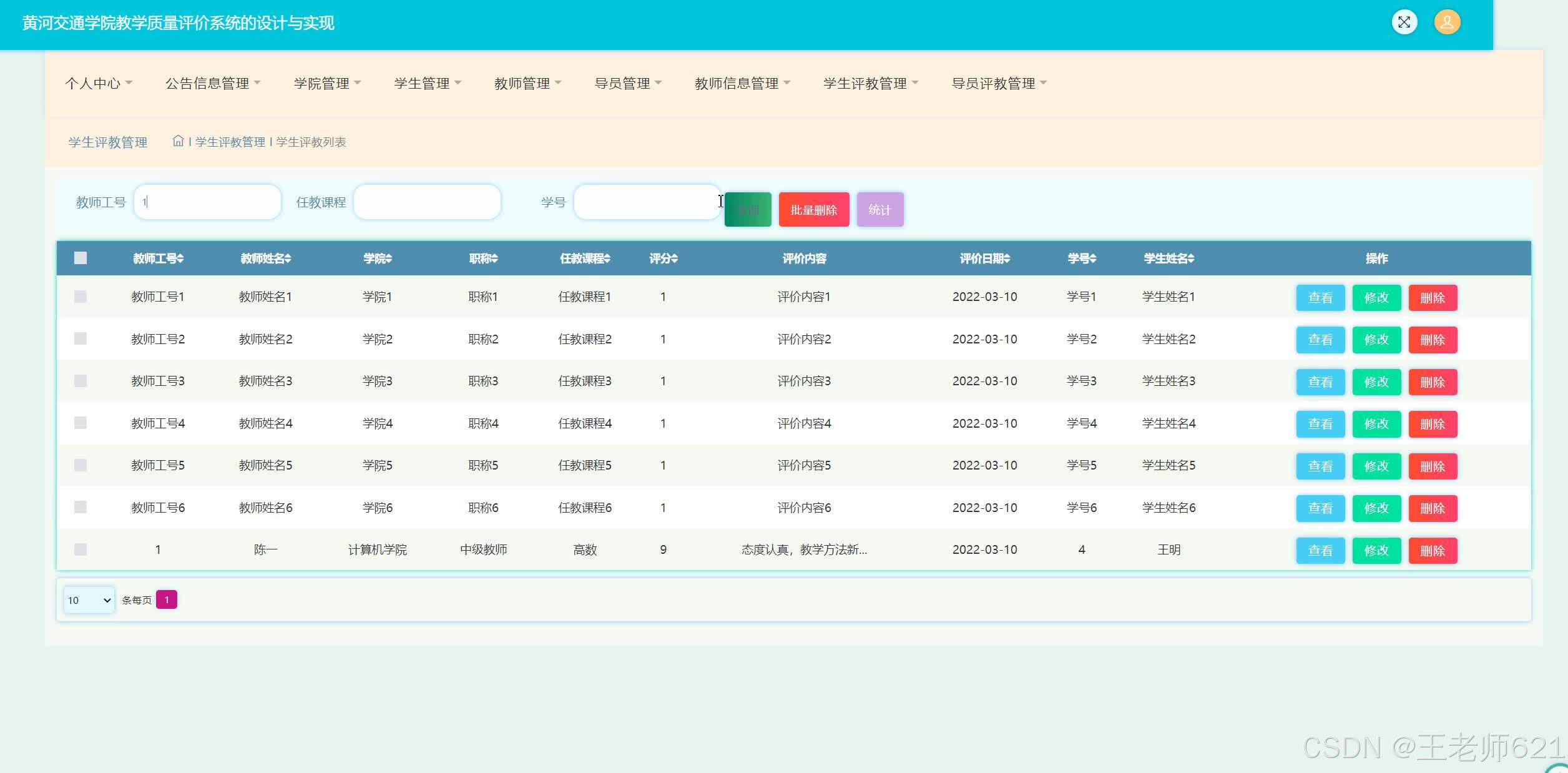Screen dimensions: 1568x773
Task: Open the rows-per-page dropdown showing 10
Action: (x=89, y=600)
